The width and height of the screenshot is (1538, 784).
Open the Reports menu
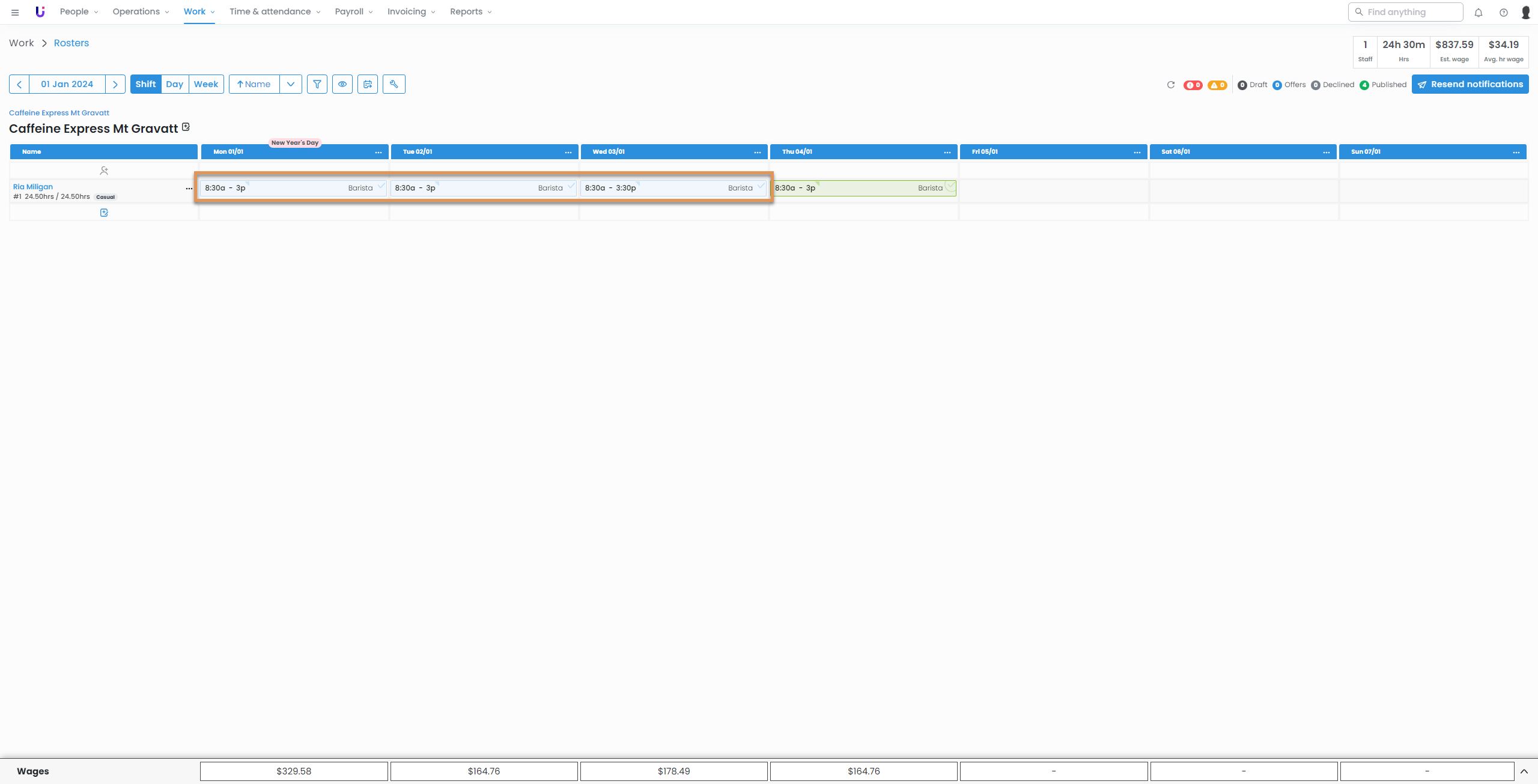coord(470,11)
